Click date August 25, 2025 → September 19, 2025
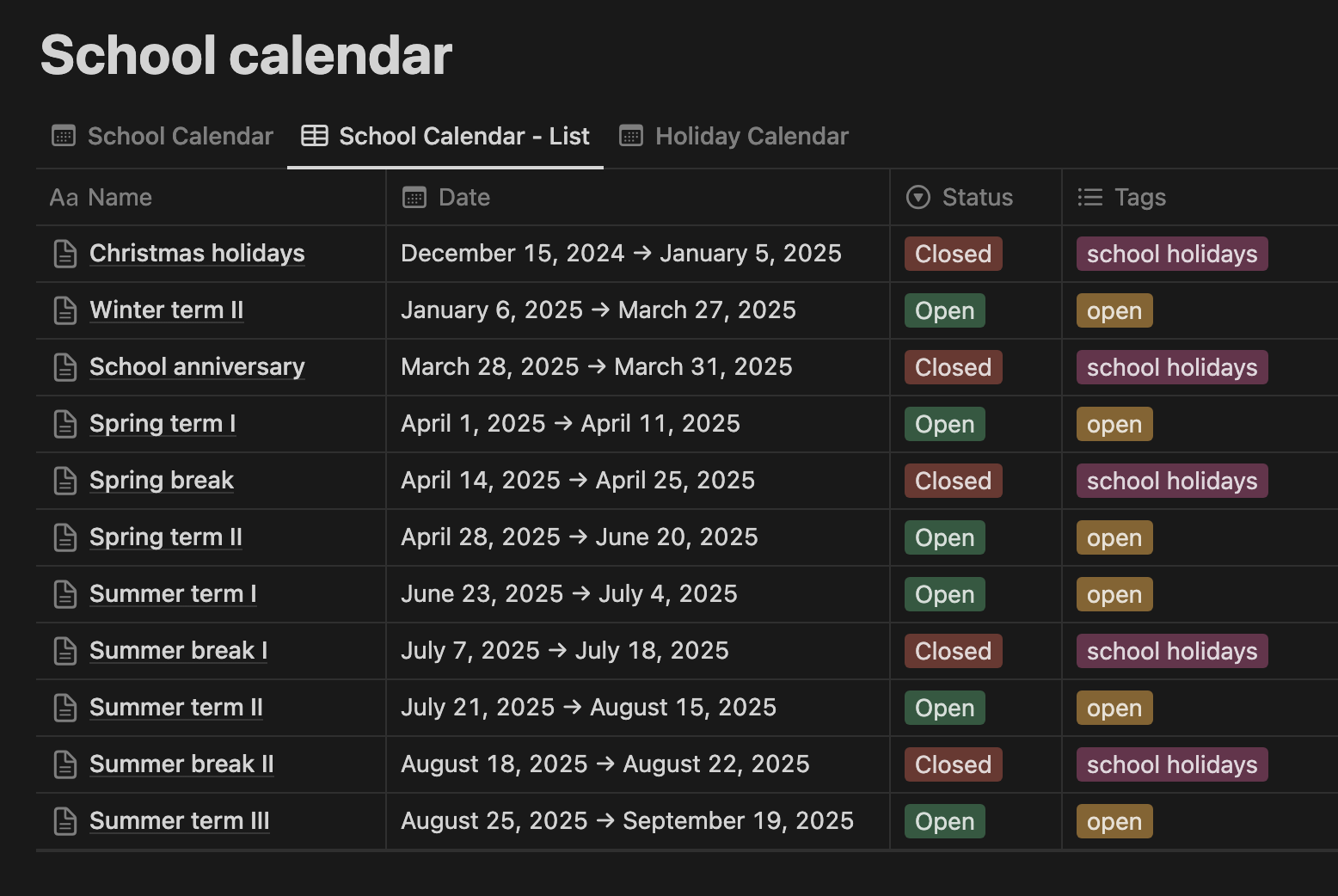Image resolution: width=1338 pixels, height=896 pixels. [627, 821]
